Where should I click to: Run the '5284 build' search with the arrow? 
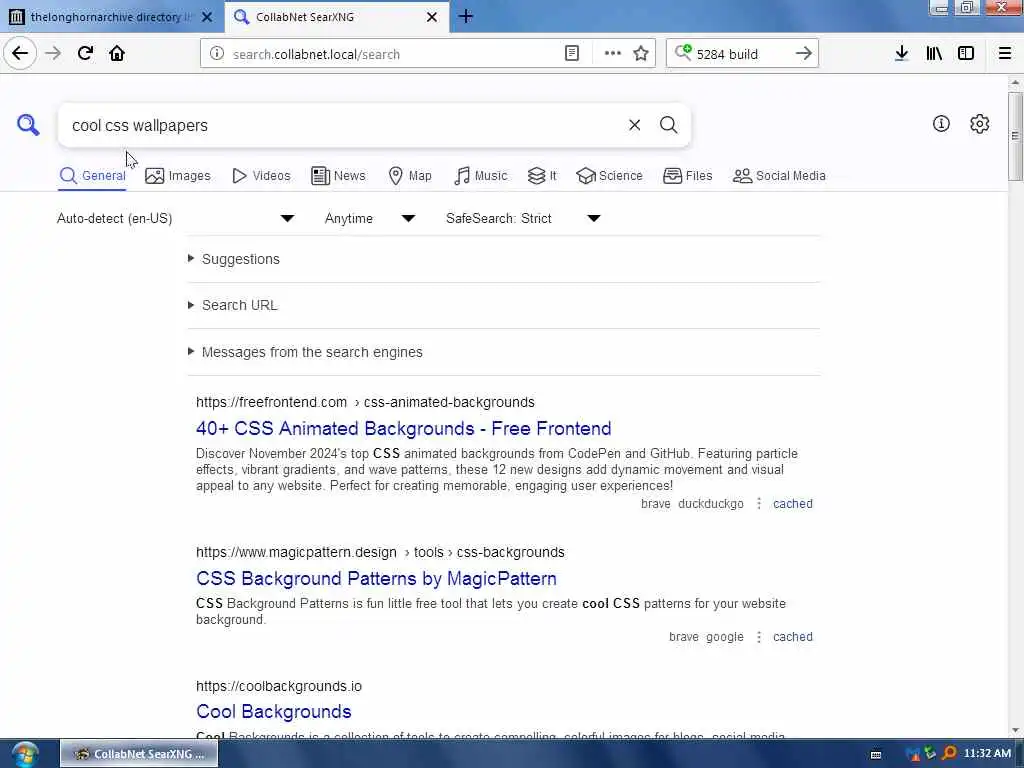804,54
